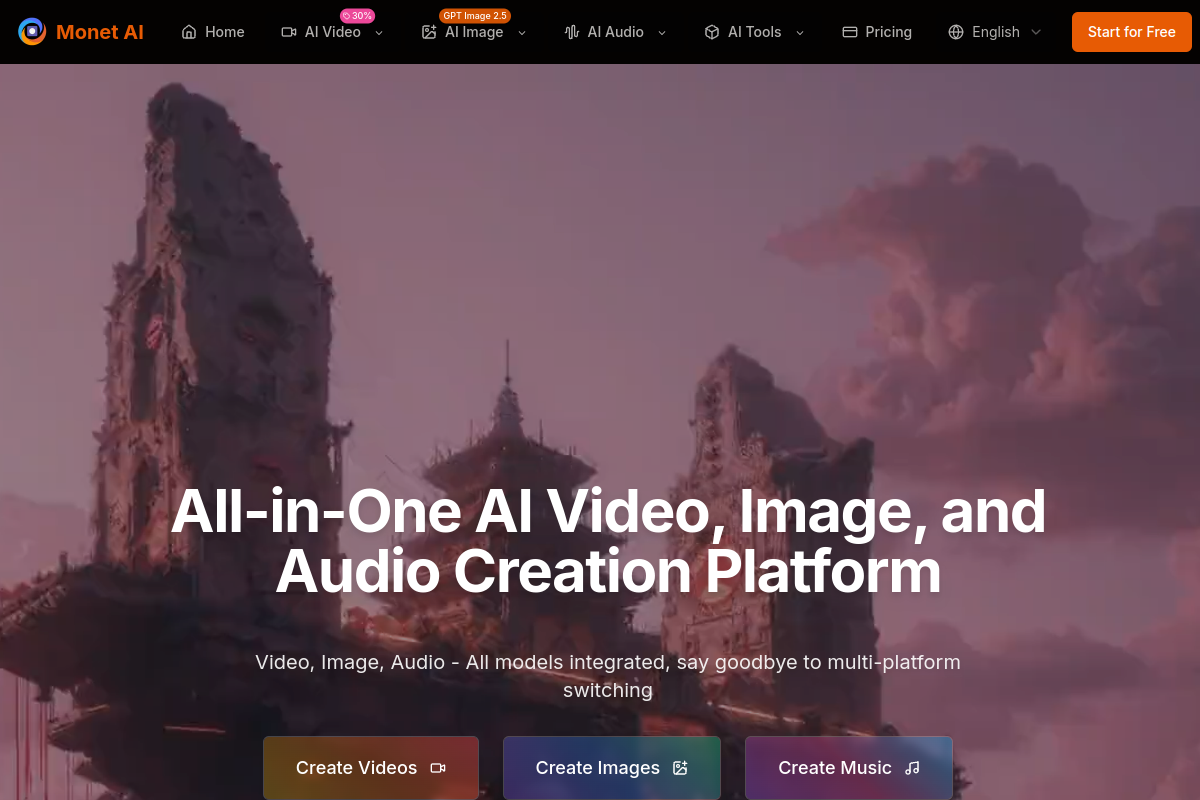The height and width of the screenshot is (800, 1200).
Task: Expand the AI Audio dropdown chevron
Action: click(662, 32)
